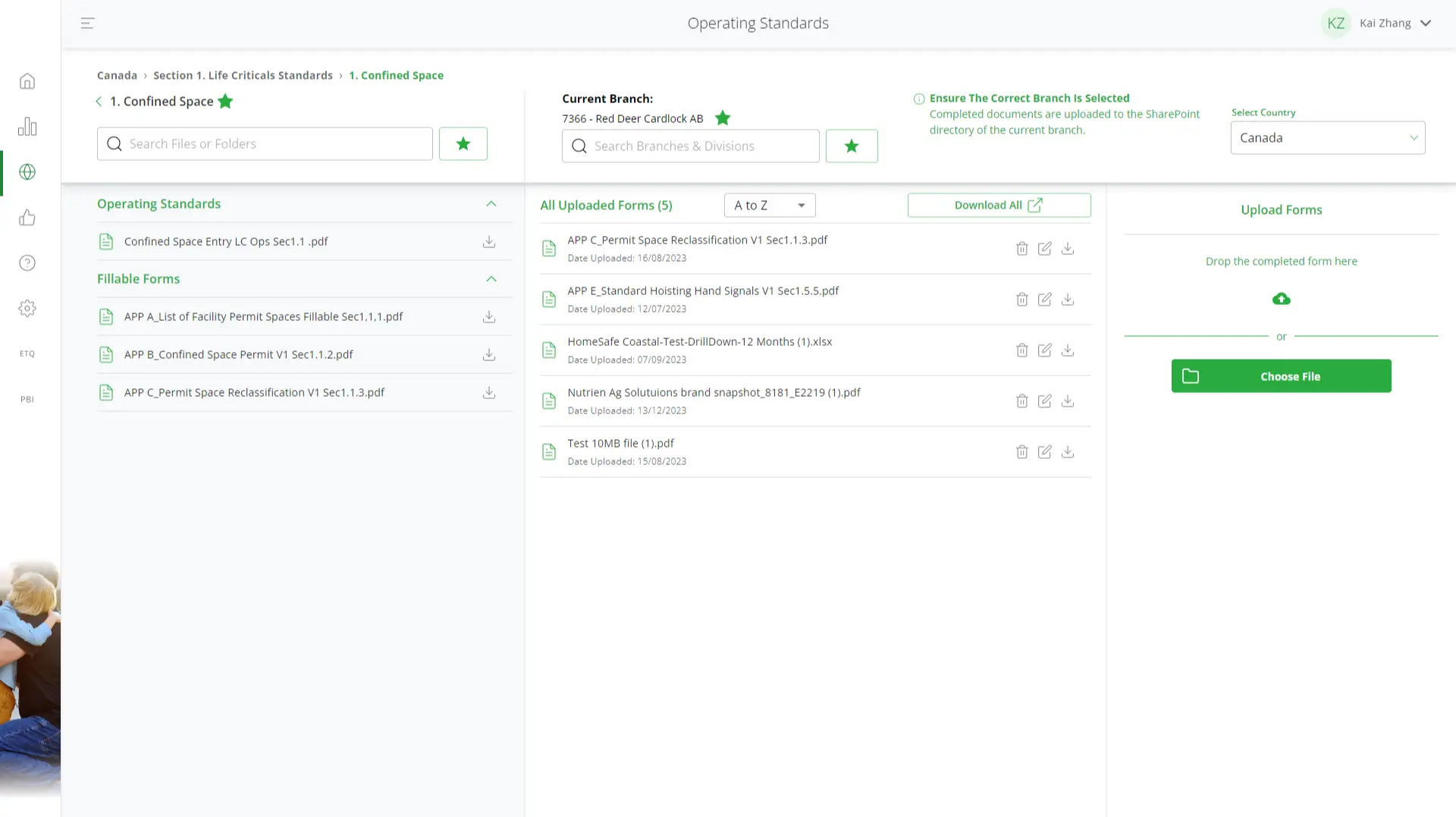Viewport: 1456px width, 817px height.
Task: Open the ETQ sidebar item
Action: (x=27, y=354)
